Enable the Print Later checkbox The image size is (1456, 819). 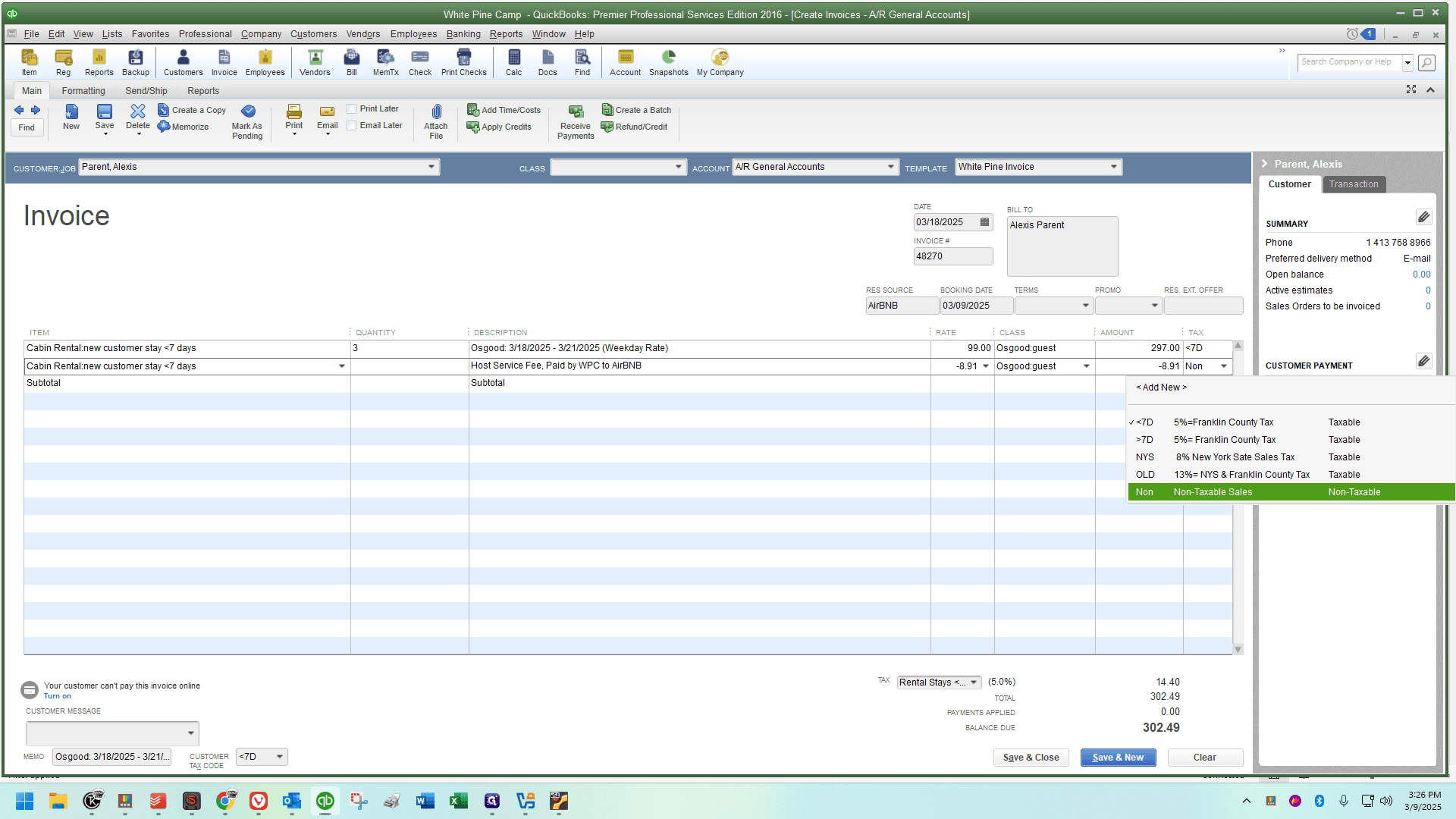351,109
